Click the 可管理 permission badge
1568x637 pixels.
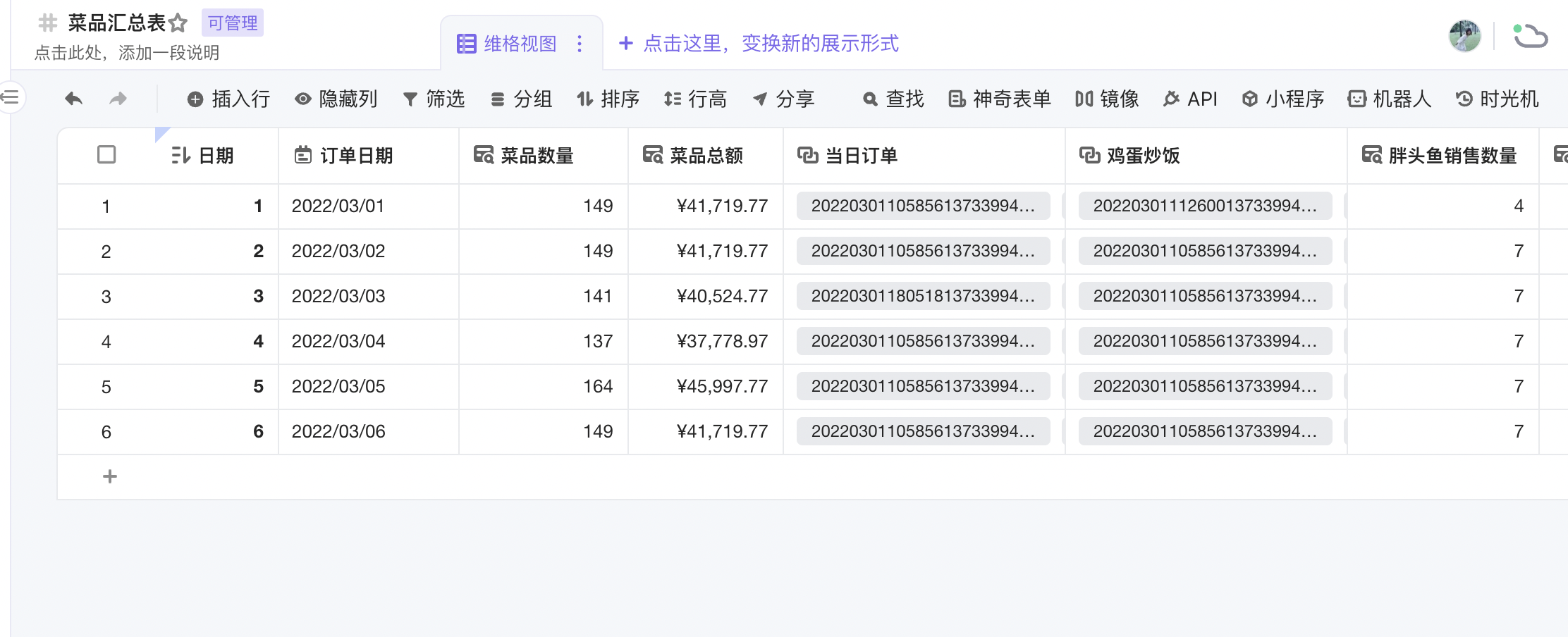click(233, 23)
